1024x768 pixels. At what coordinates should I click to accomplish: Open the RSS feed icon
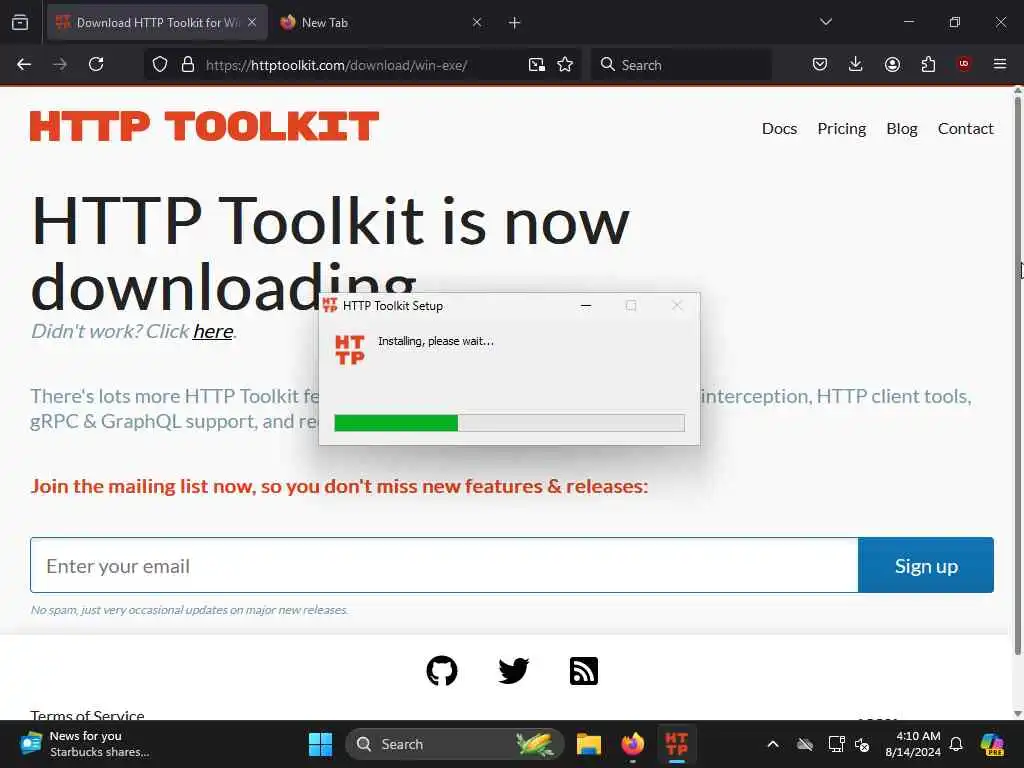584,671
